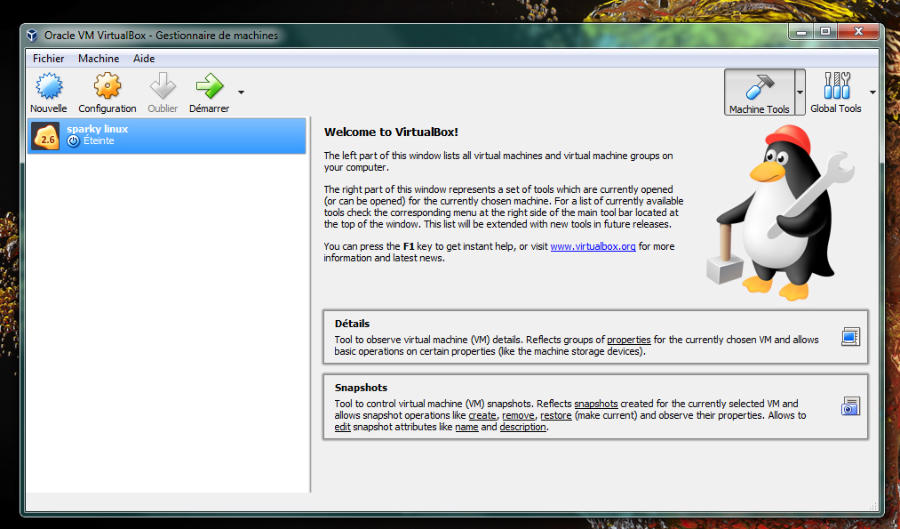Open the Aide menu

[144, 59]
